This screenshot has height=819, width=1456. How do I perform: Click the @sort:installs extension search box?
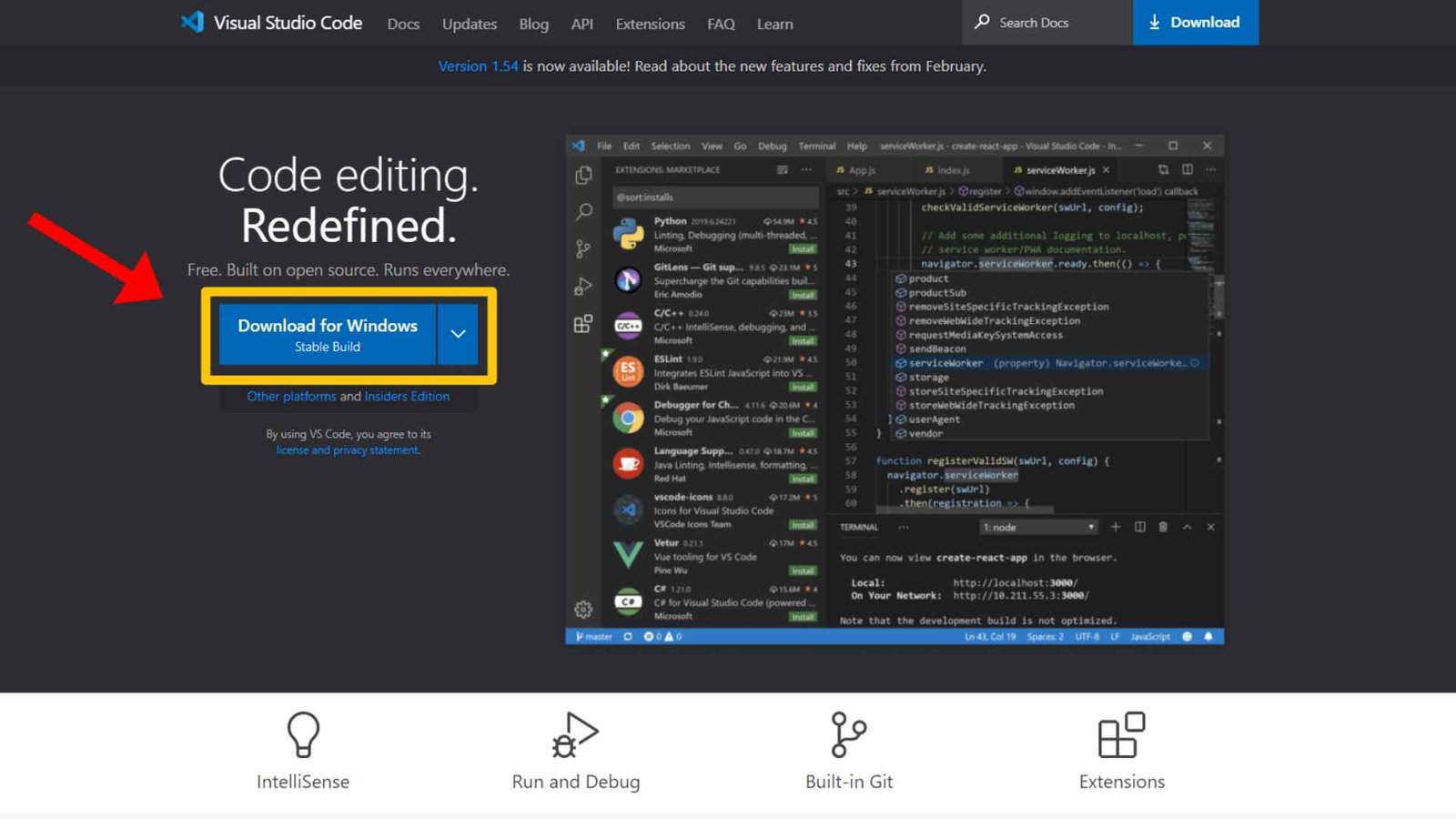pos(714,197)
